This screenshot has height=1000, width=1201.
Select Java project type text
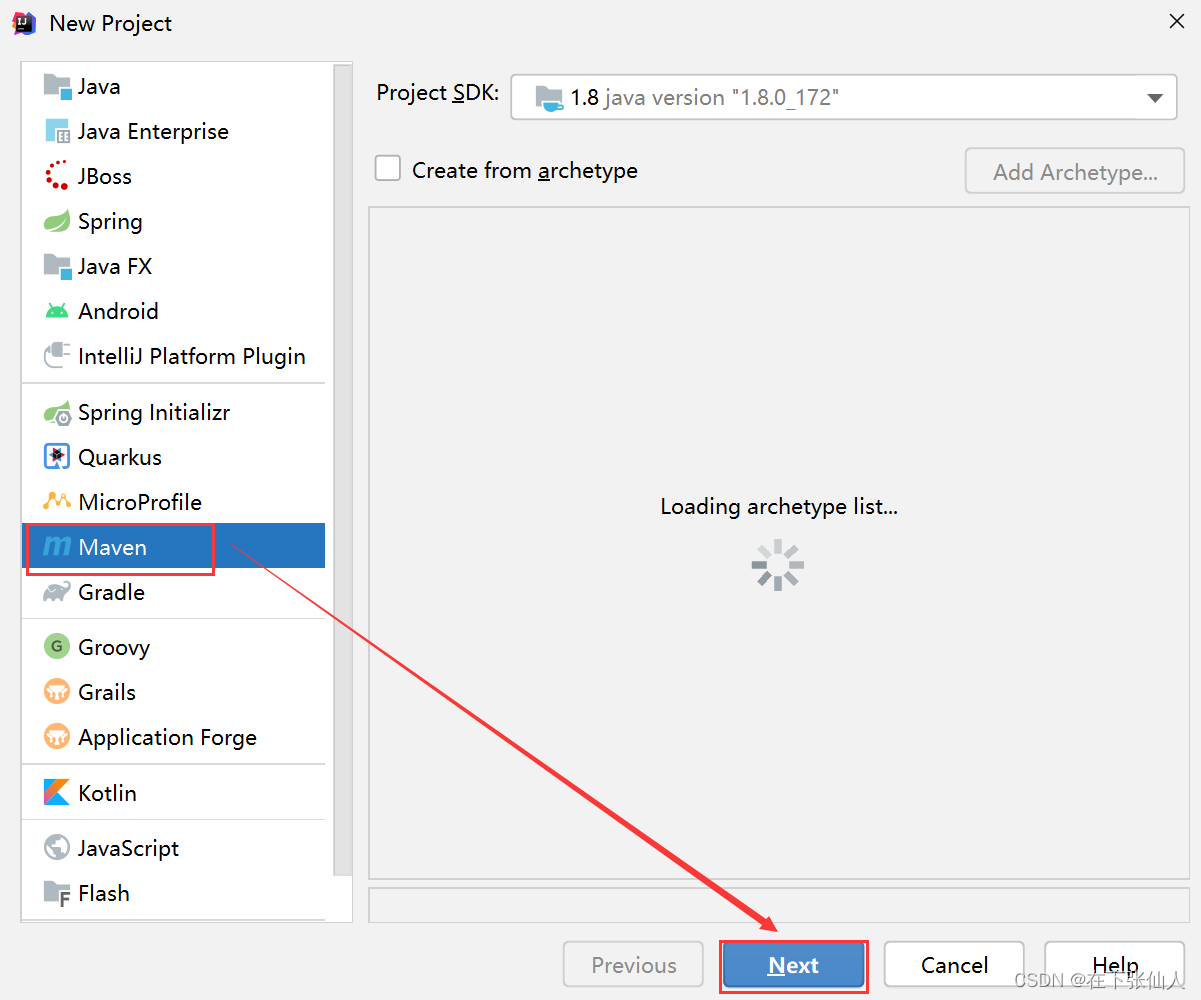coord(99,86)
